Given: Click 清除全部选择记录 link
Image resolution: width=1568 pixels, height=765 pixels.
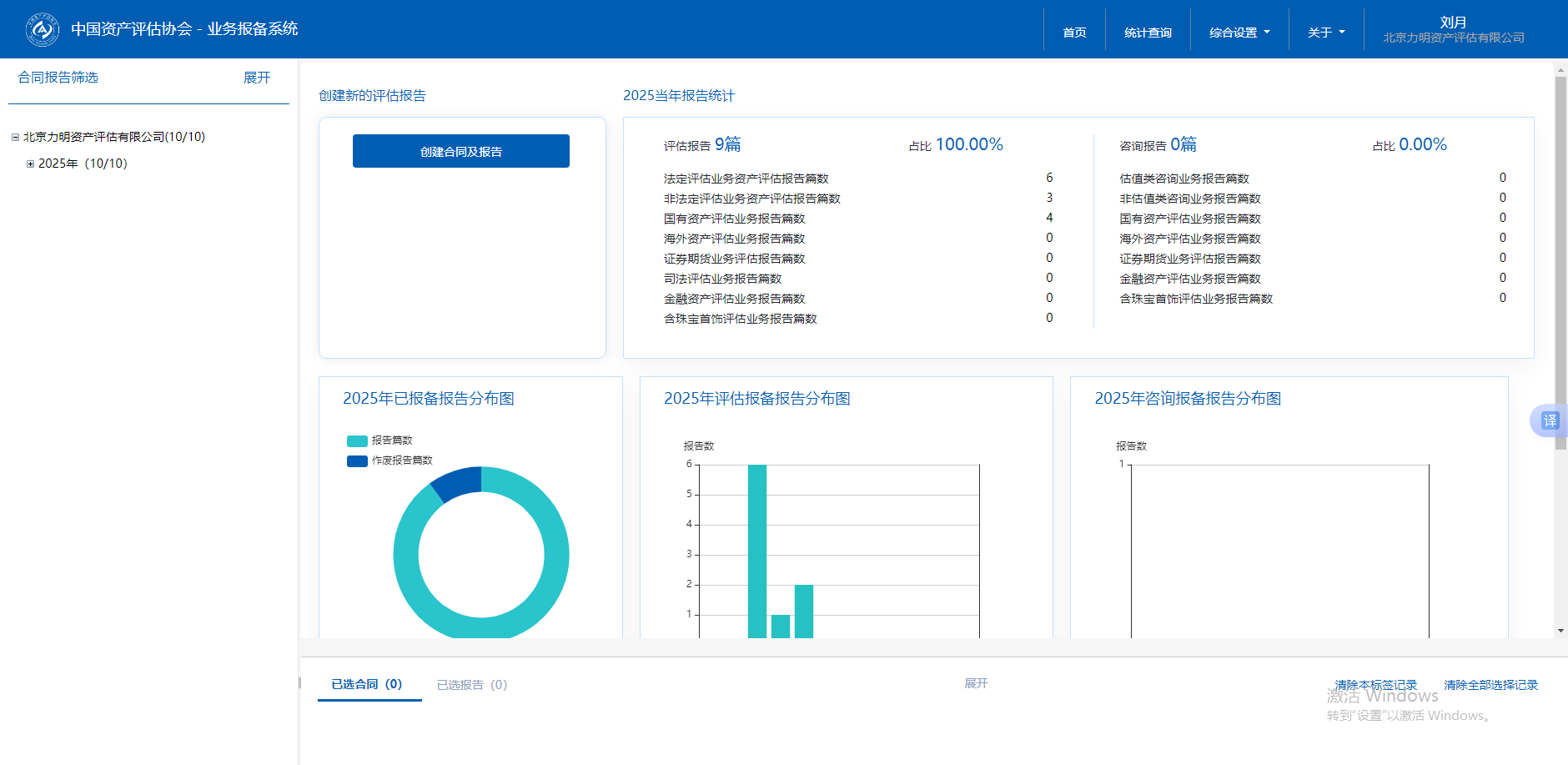Looking at the screenshot, I should coord(1490,685).
